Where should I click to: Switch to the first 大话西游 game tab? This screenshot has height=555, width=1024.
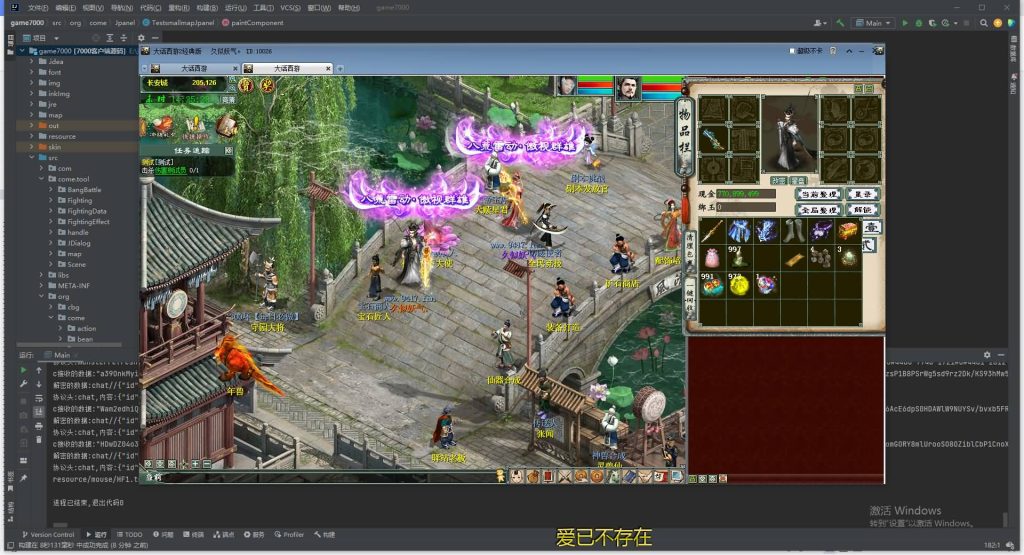(197, 69)
